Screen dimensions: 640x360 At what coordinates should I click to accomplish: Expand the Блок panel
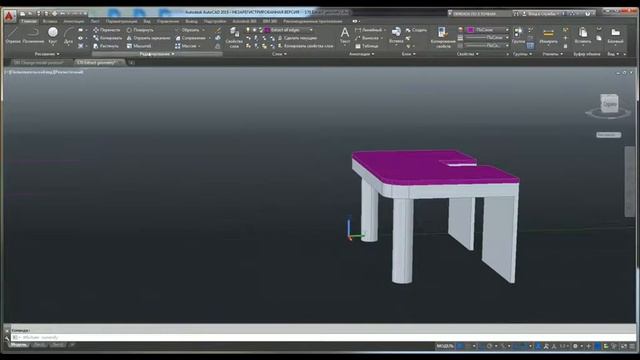point(409,54)
